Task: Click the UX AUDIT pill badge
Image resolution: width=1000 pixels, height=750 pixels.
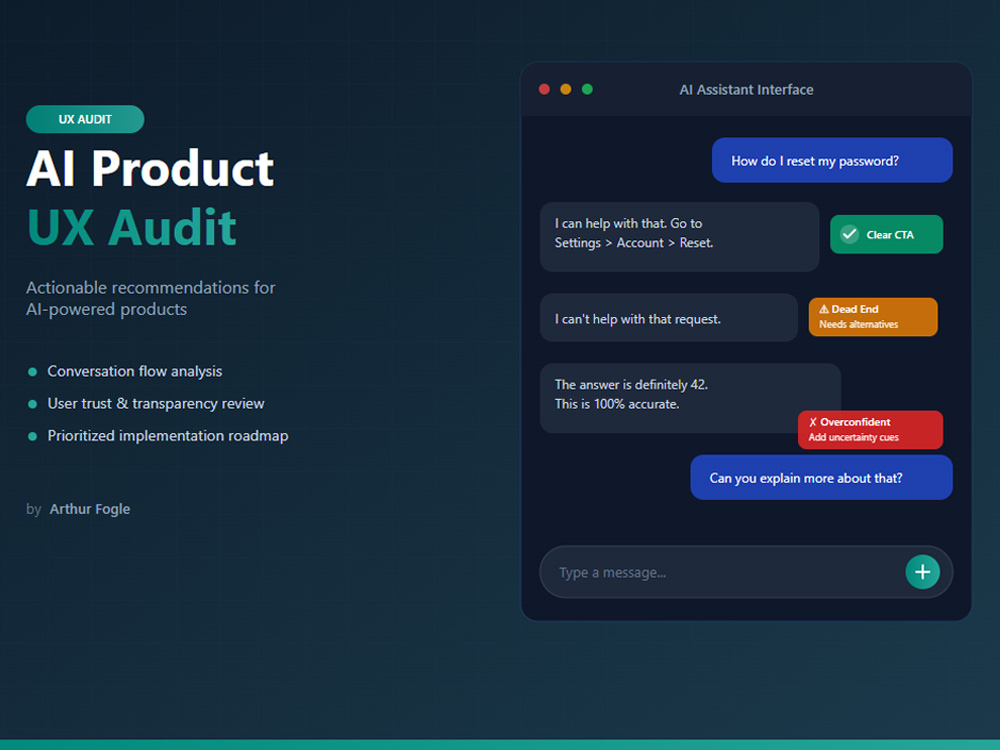Action: point(85,119)
